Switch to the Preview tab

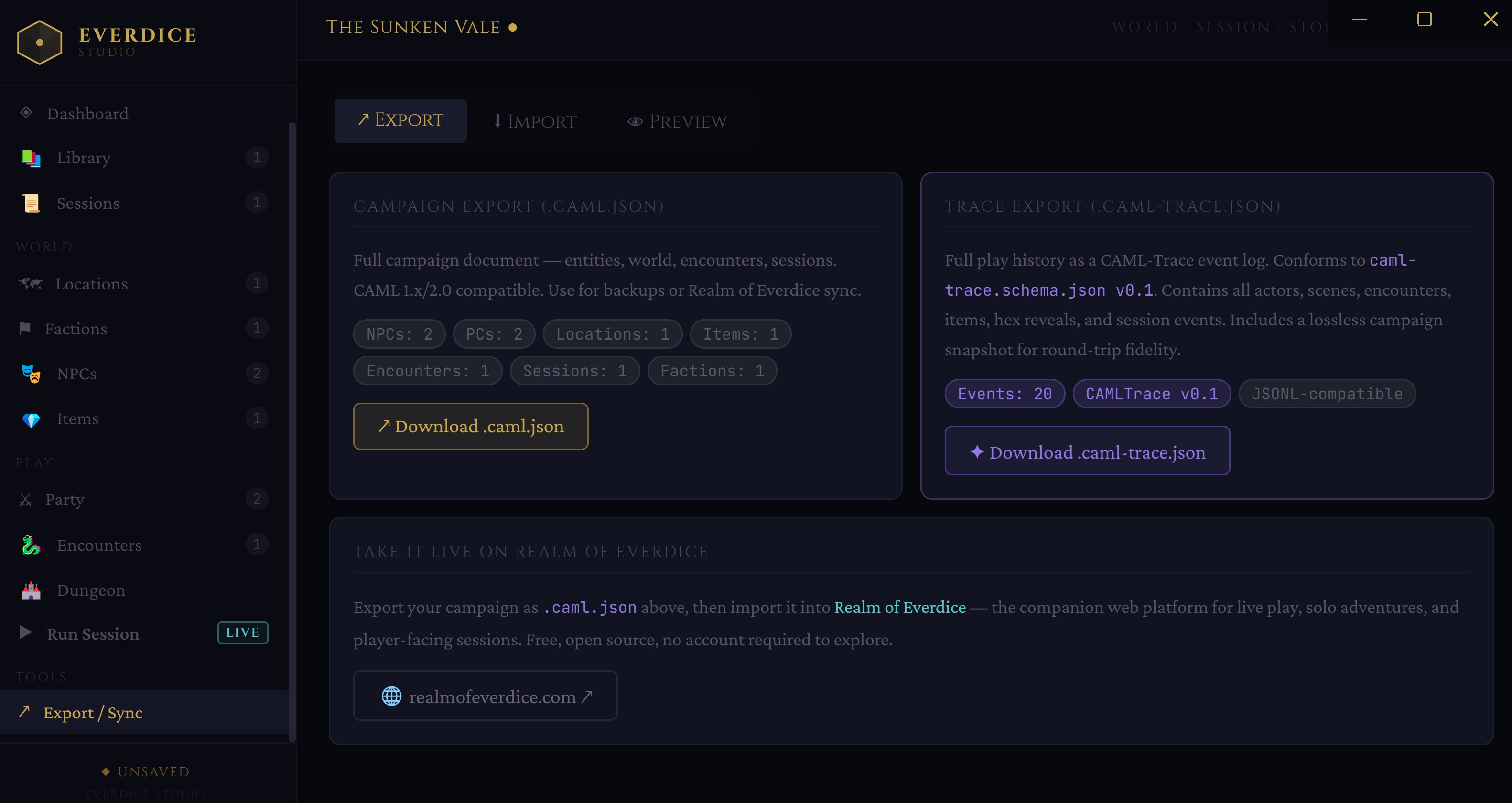click(677, 121)
